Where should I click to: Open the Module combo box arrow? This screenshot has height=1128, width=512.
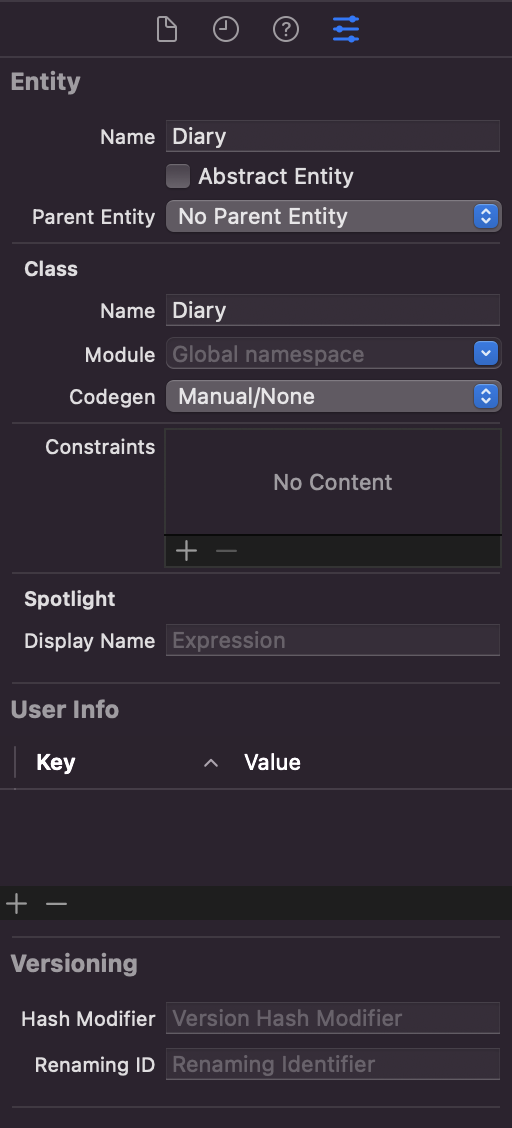486,353
